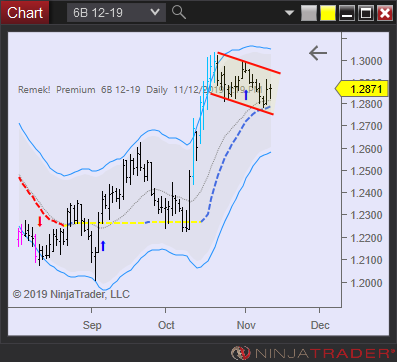
Task: Click the blue up arrow near September
Action: [x=103, y=246]
